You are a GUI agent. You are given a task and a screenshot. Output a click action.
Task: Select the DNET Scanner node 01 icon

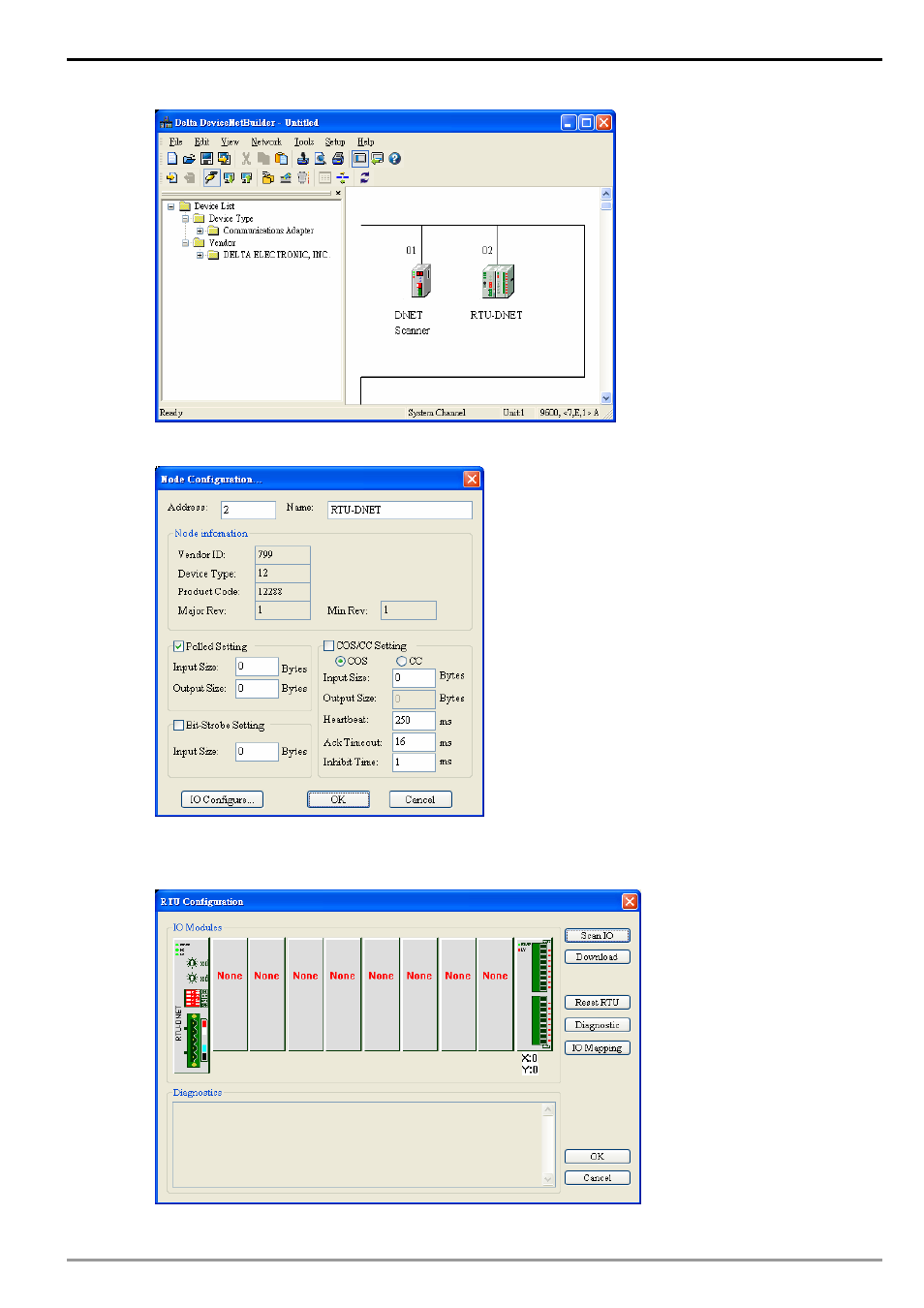pyautogui.click(x=420, y=281)
